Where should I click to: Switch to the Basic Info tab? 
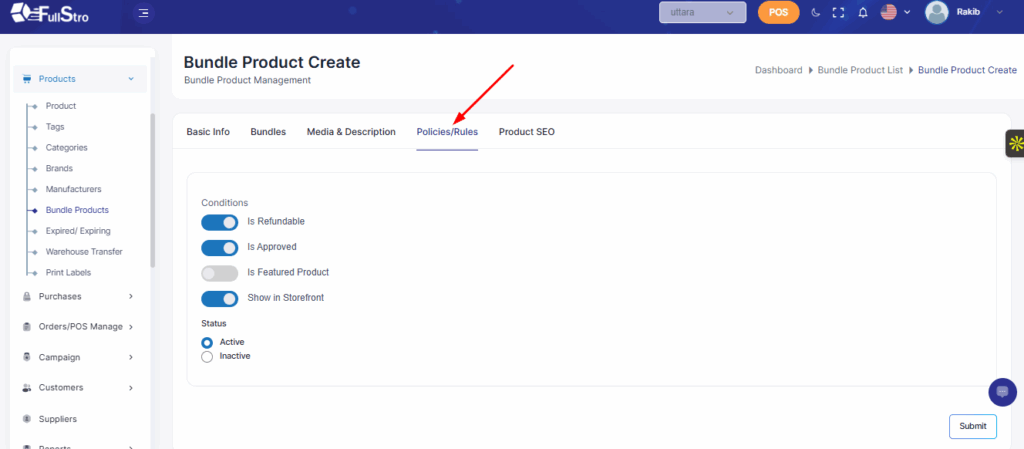point(208,132)
